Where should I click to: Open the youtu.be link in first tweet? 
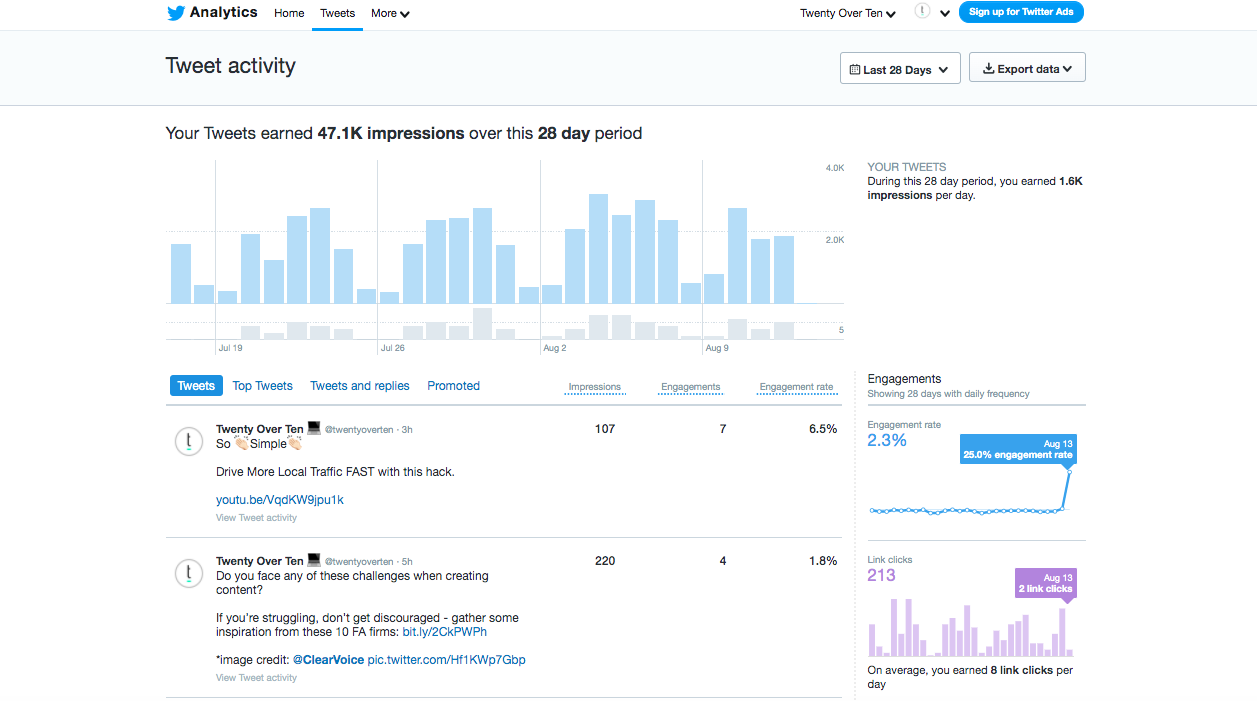point(280,499)
